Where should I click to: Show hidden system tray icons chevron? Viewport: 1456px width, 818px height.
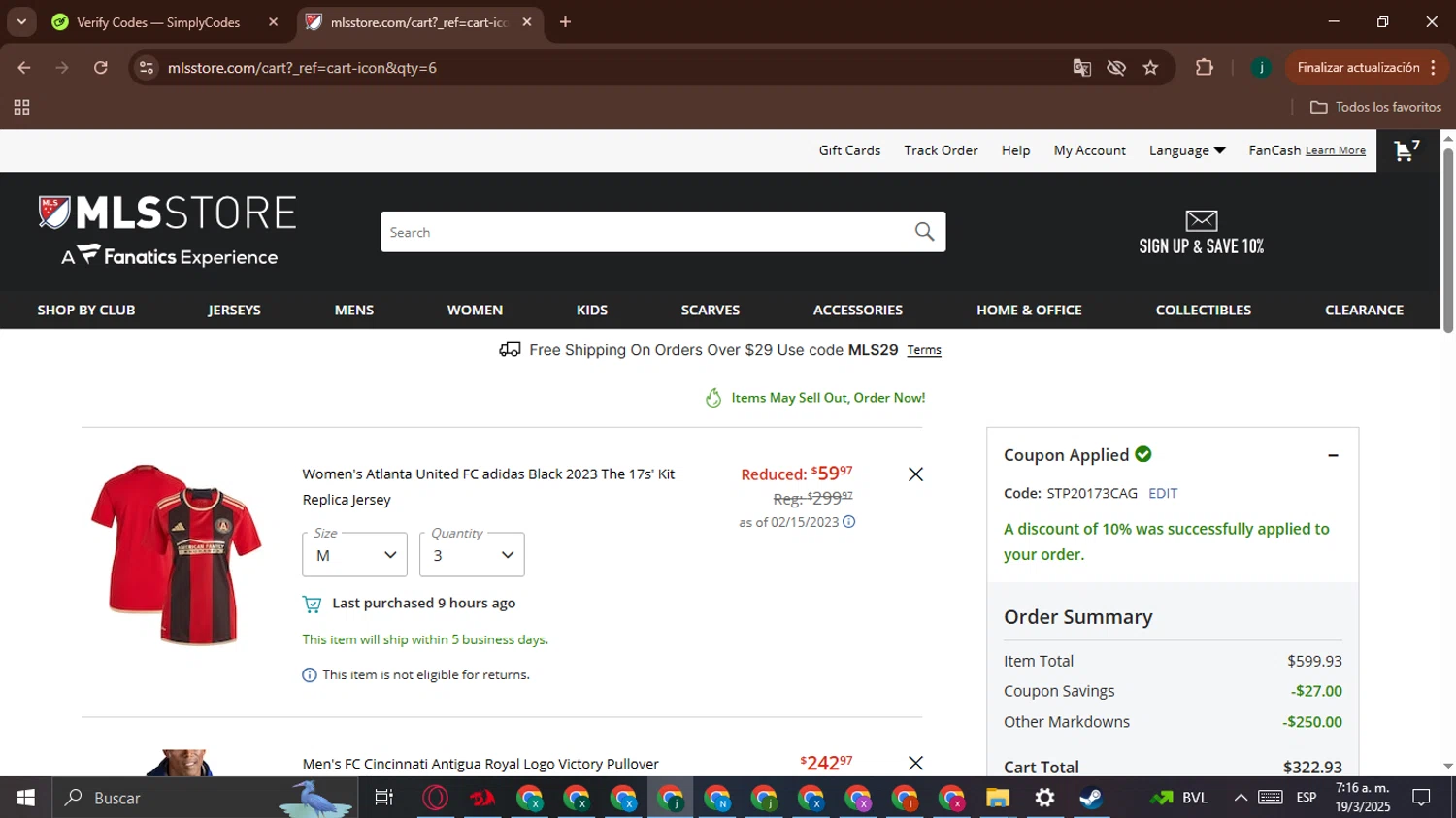1241,798
